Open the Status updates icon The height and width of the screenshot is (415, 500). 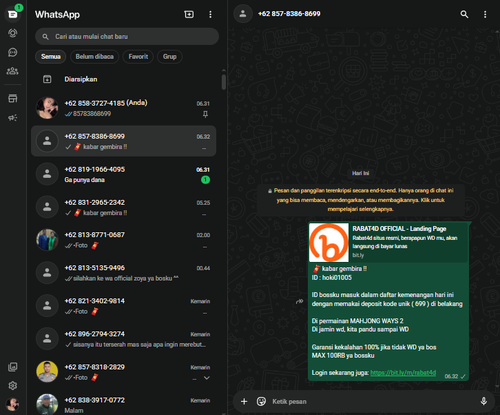13,33
